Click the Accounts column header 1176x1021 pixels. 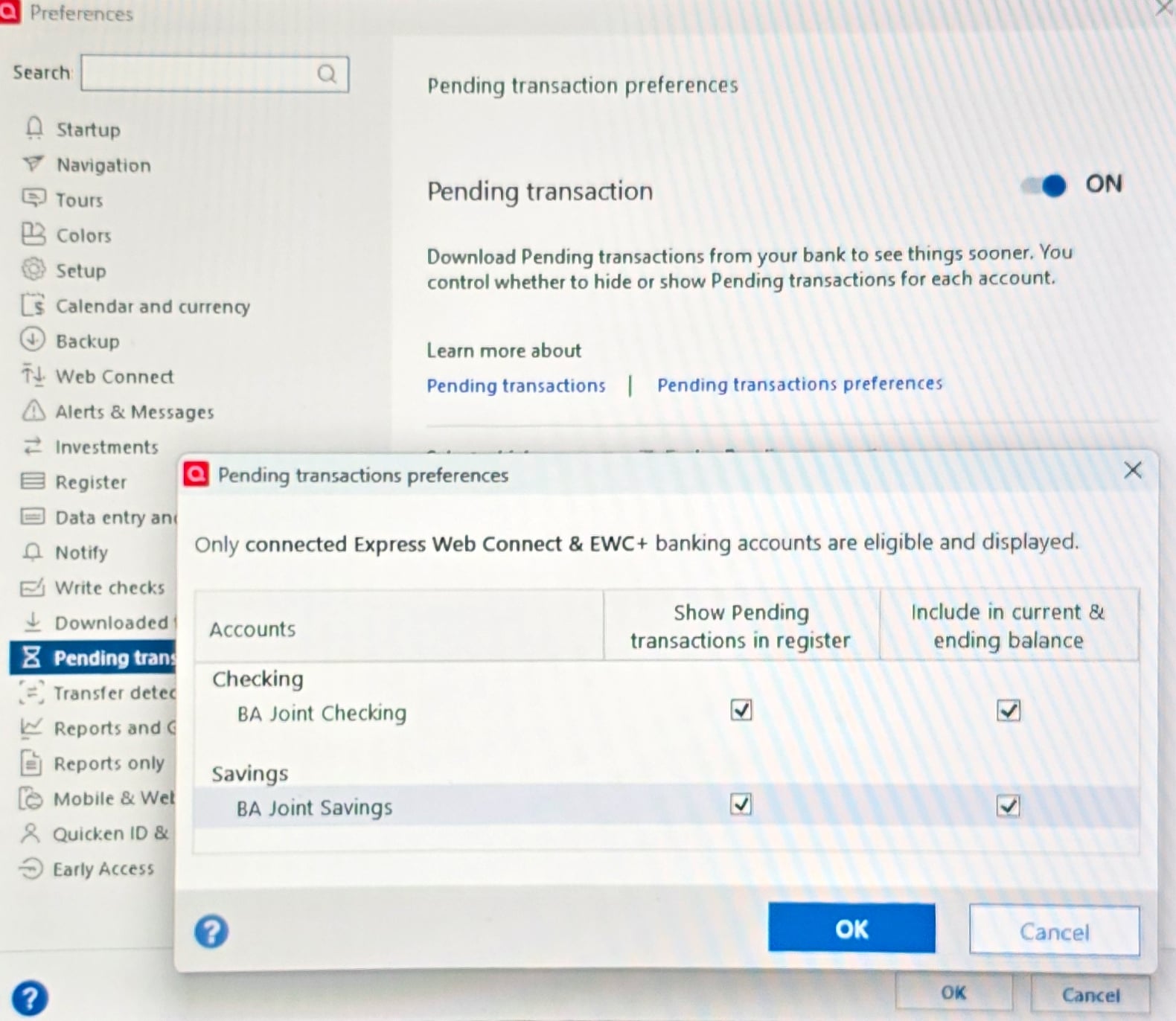[399, 627]
